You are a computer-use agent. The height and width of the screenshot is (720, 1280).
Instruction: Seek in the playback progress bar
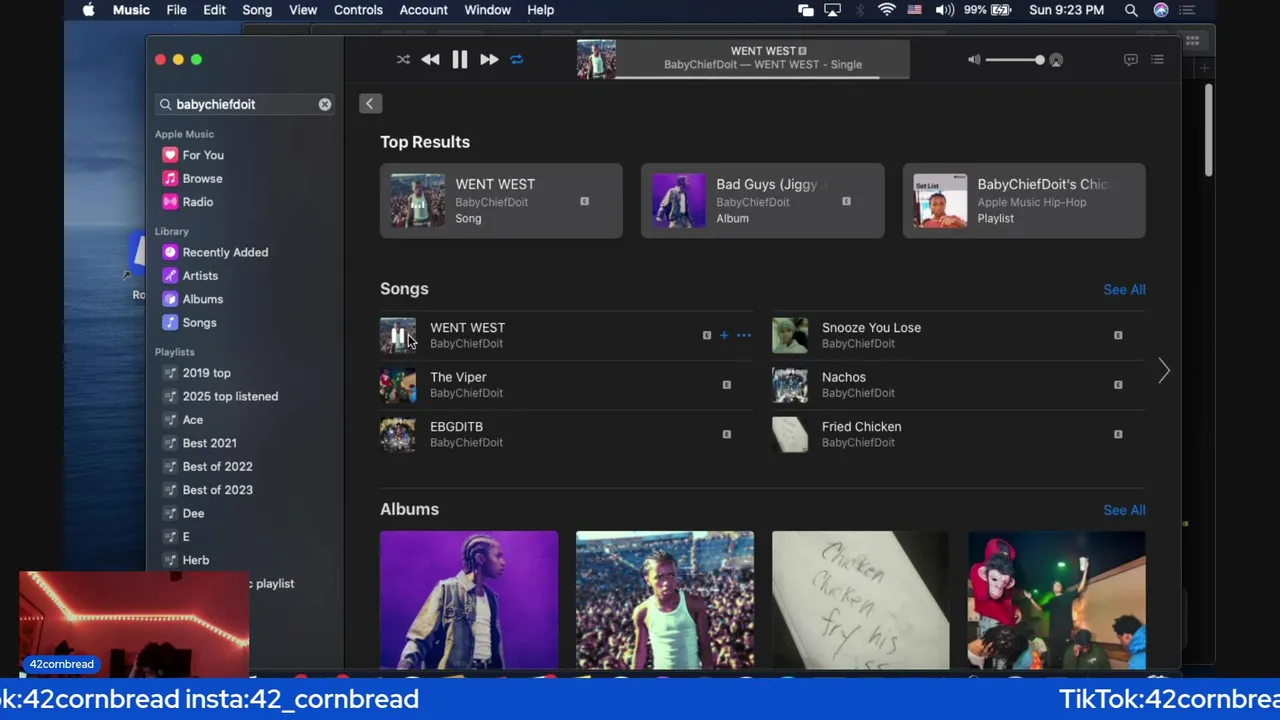click(762, 77)
